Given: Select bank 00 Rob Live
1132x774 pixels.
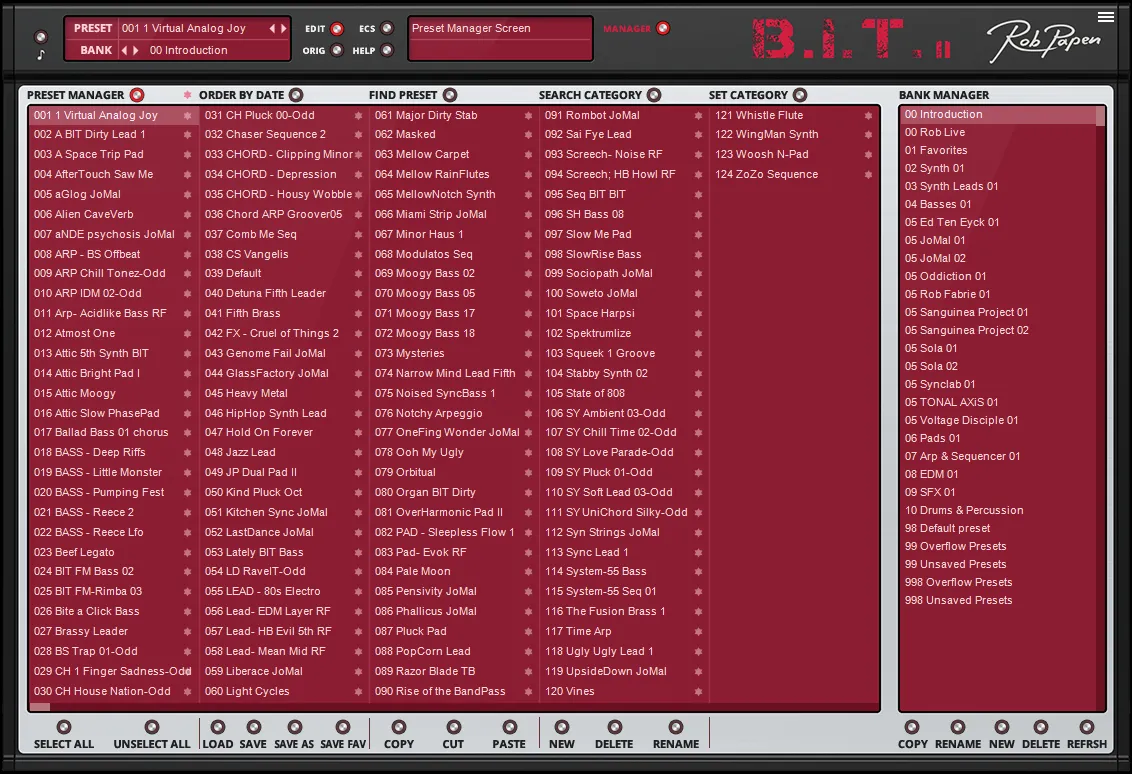Looking at the screenshot, I should tap(998, 132).
